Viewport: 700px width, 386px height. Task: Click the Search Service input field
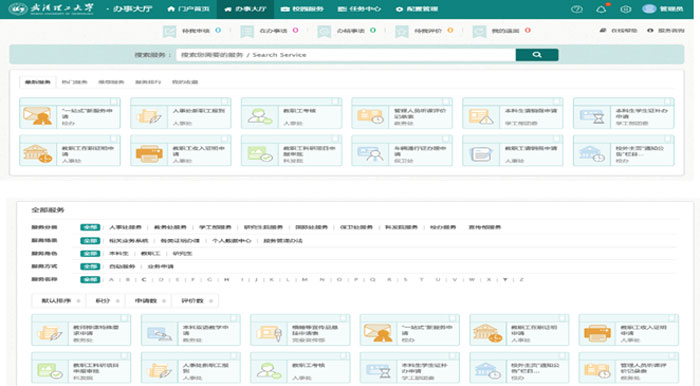[x=346, y=55]
